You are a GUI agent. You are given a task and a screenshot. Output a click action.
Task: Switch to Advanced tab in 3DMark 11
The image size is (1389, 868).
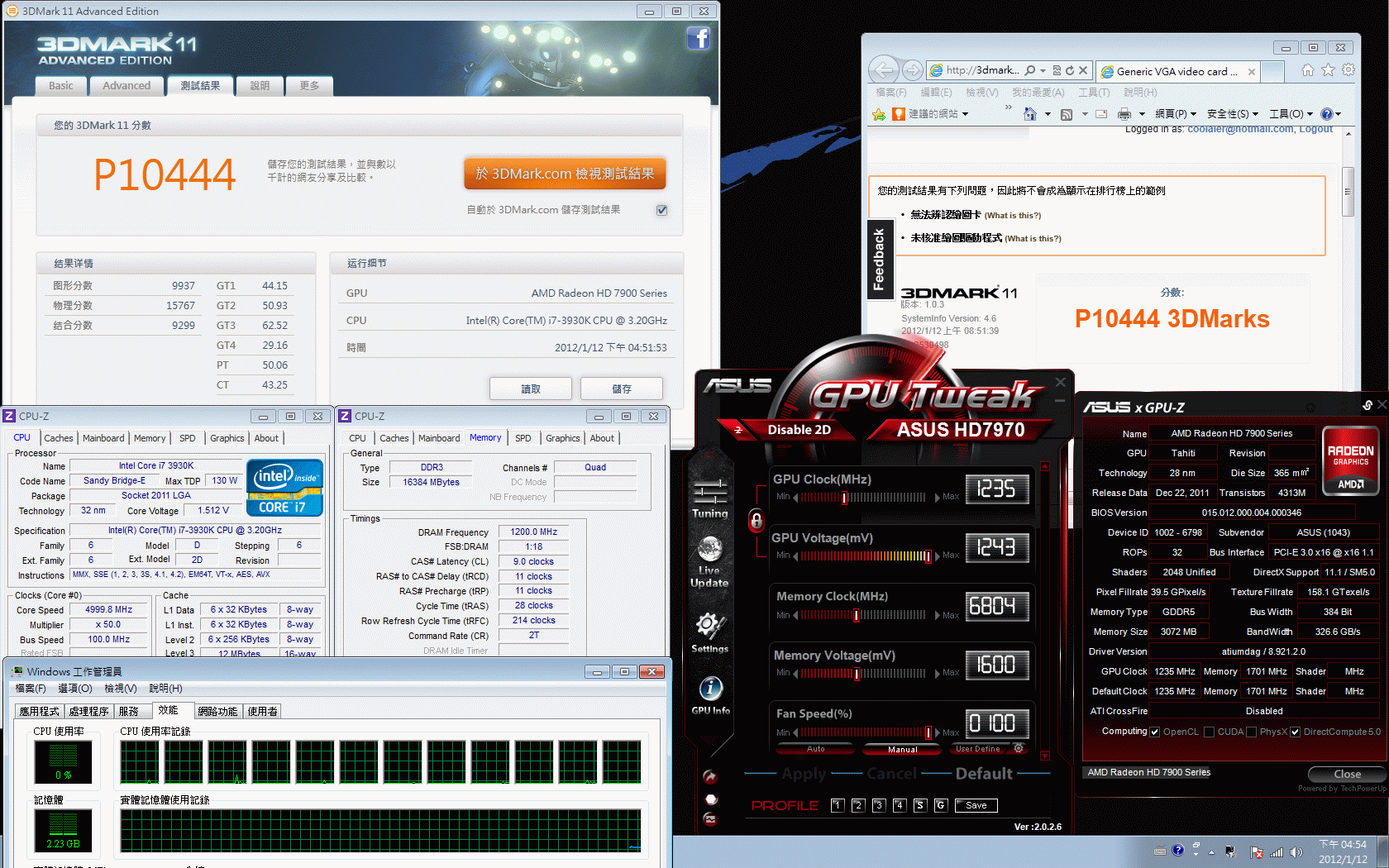[x=126, y=85]
